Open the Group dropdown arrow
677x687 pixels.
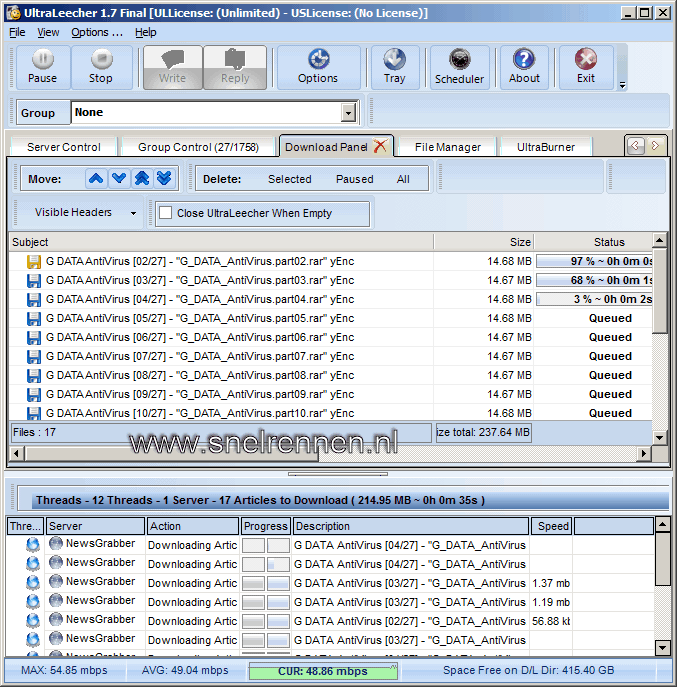(348, 113)
